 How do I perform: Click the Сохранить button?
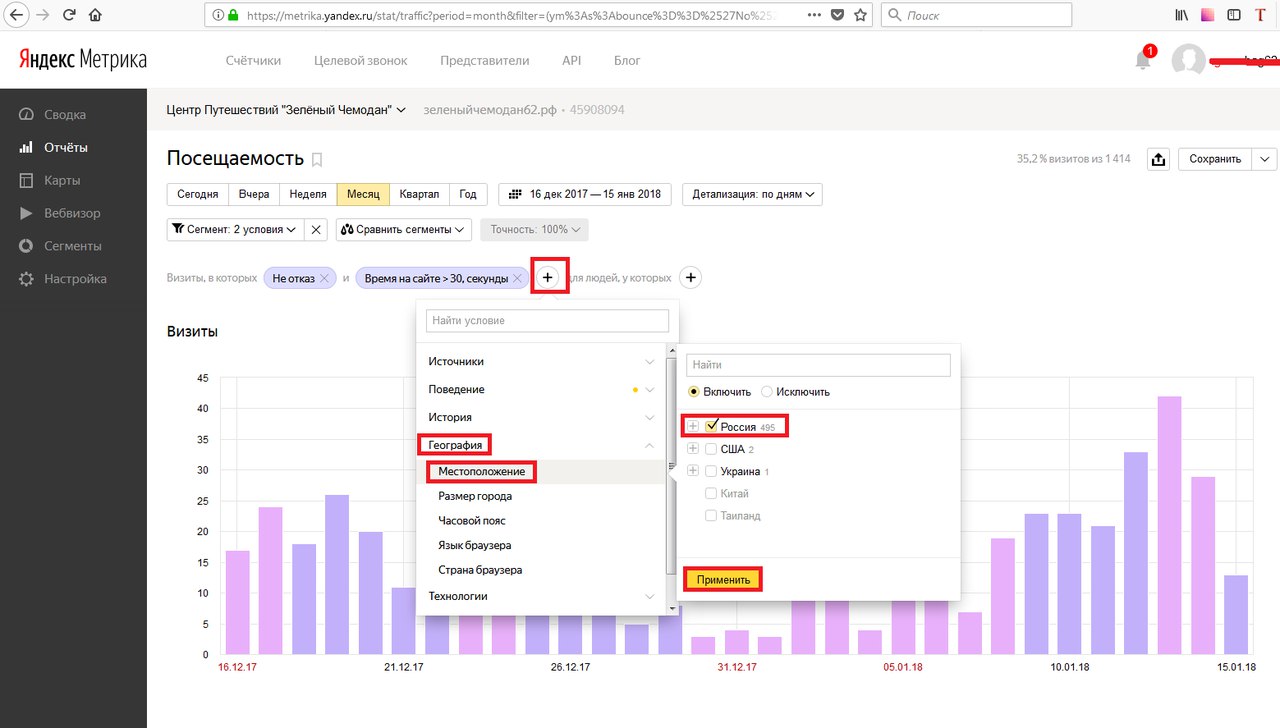click(x=1215, y=159)
